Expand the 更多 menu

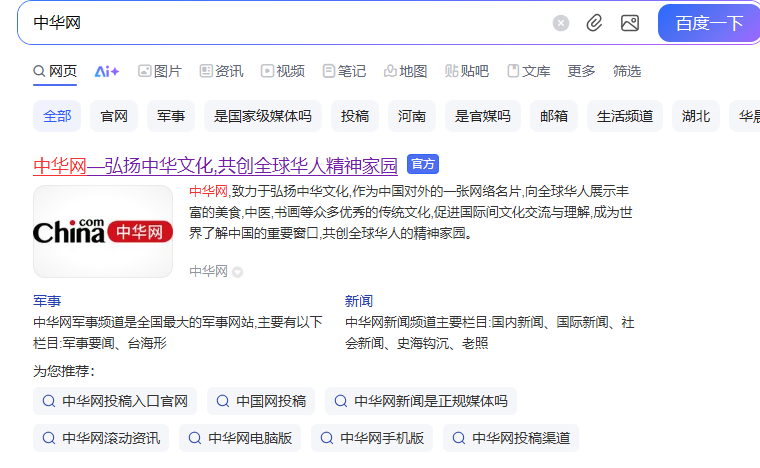pos(581,71)
